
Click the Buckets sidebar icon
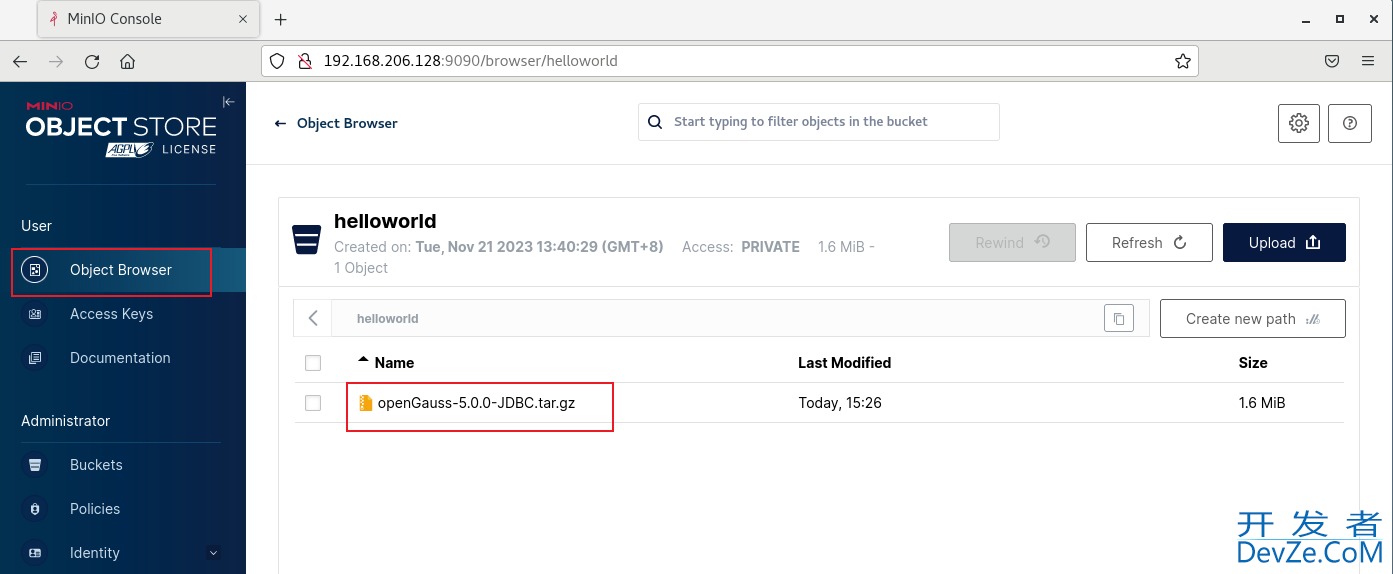pos(35,465)
